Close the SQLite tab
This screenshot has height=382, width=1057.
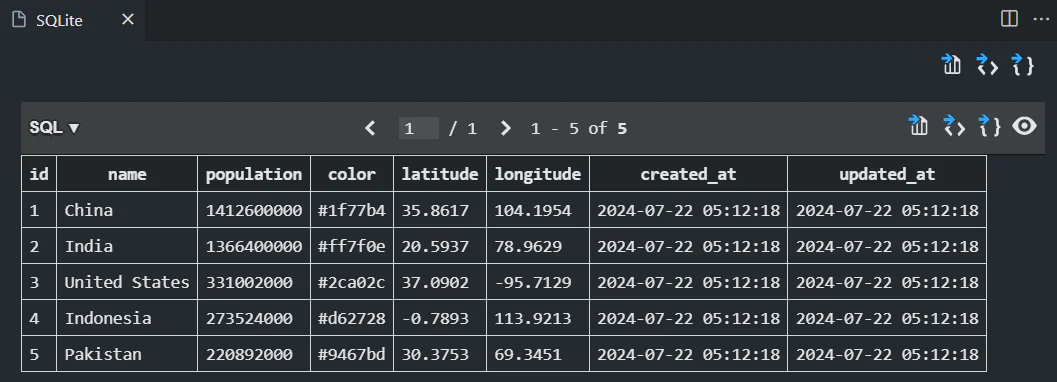(x=127, y=20)
